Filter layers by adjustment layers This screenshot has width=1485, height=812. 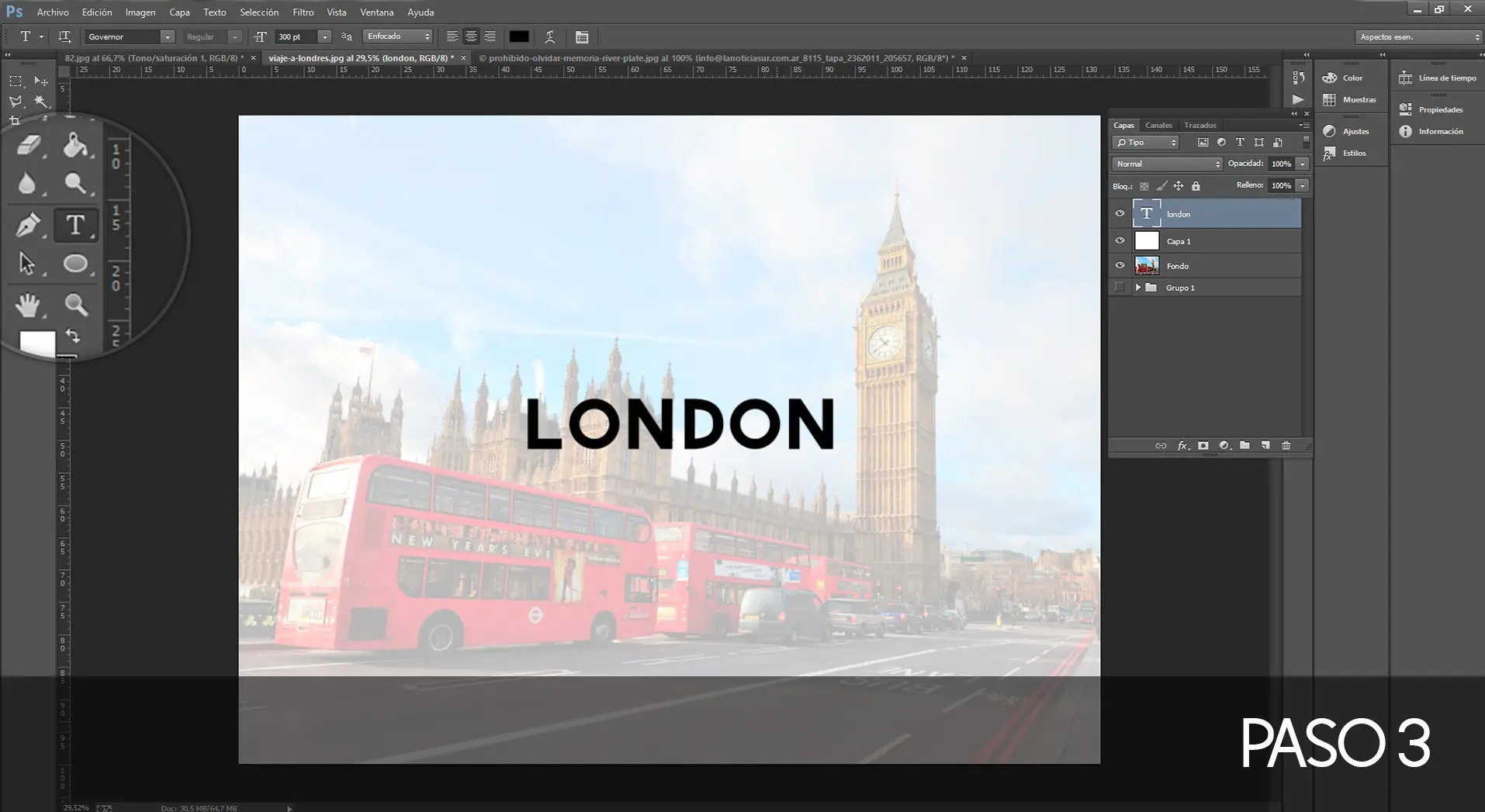click(x=1221, y=143)
